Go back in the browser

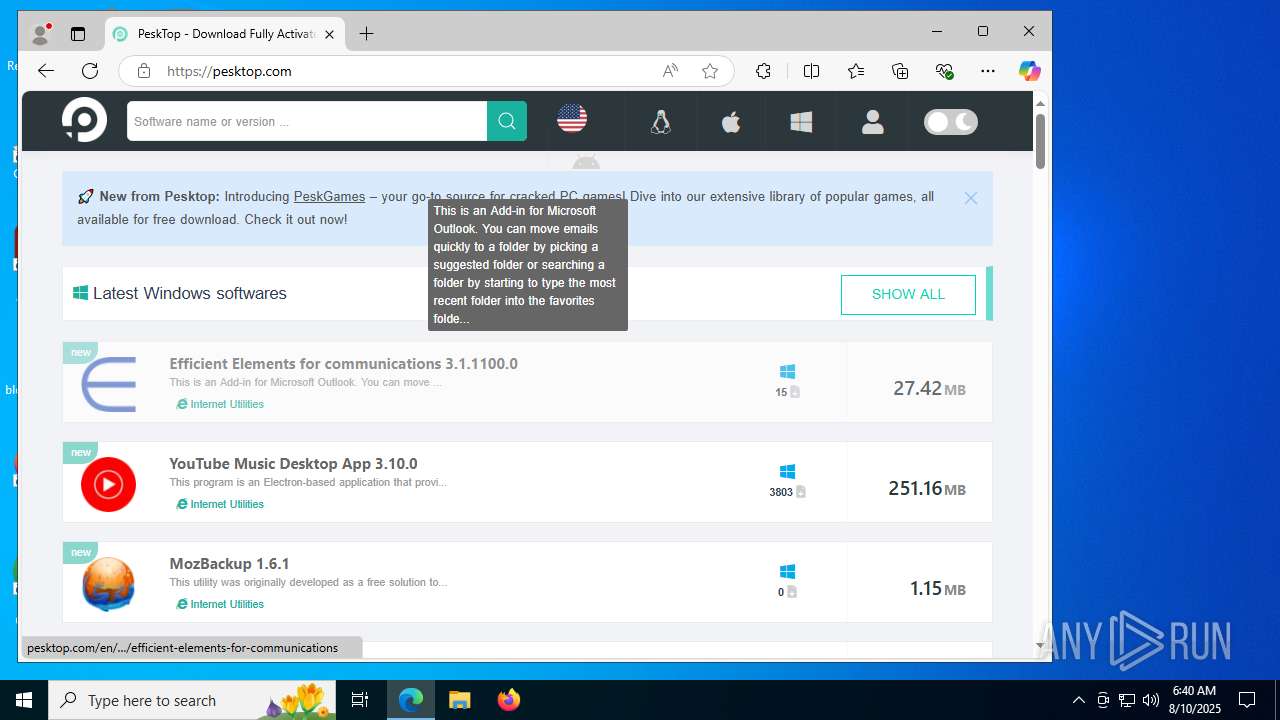(x=45, y=70)
